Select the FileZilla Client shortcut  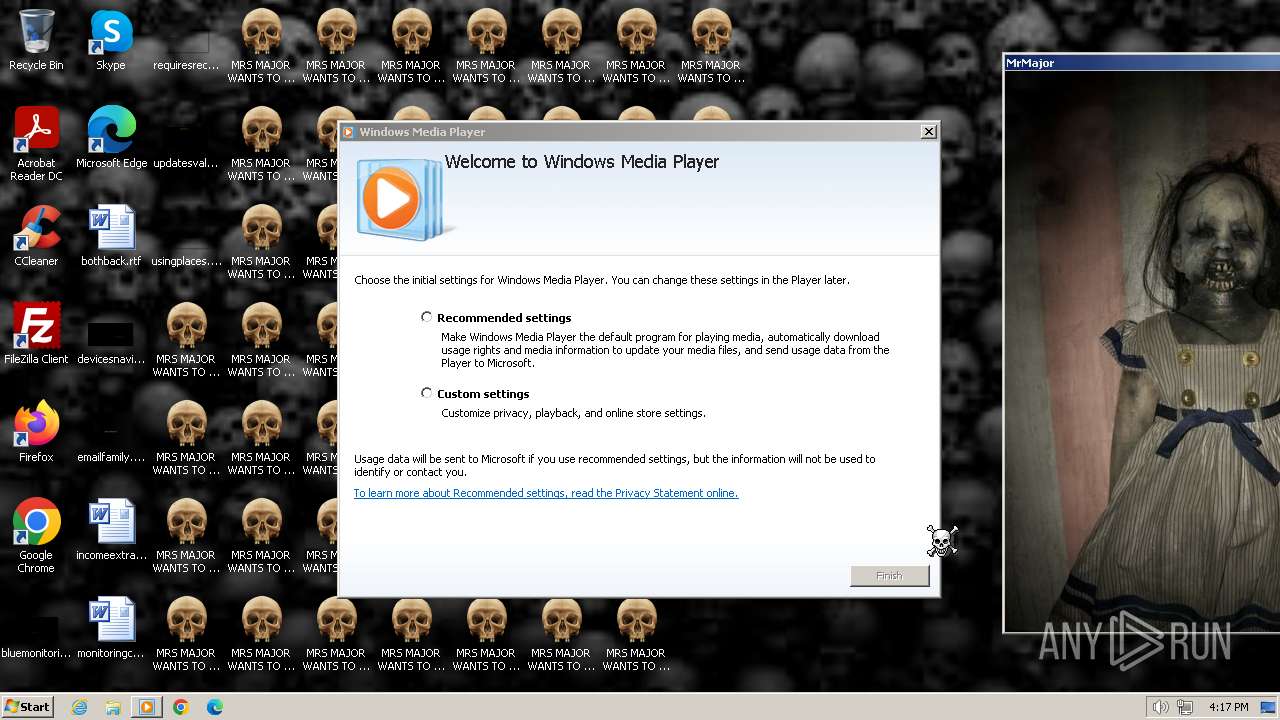click(x=36, y=335)
